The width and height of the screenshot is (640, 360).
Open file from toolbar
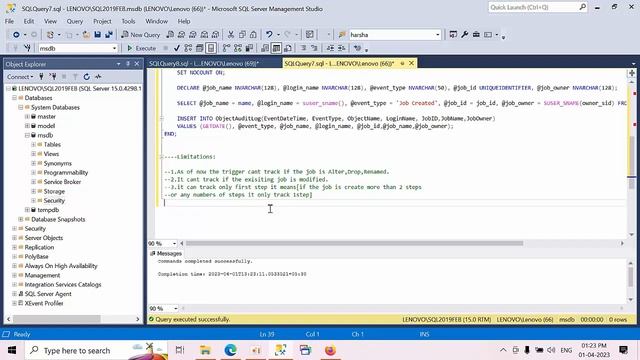(86, 35)
